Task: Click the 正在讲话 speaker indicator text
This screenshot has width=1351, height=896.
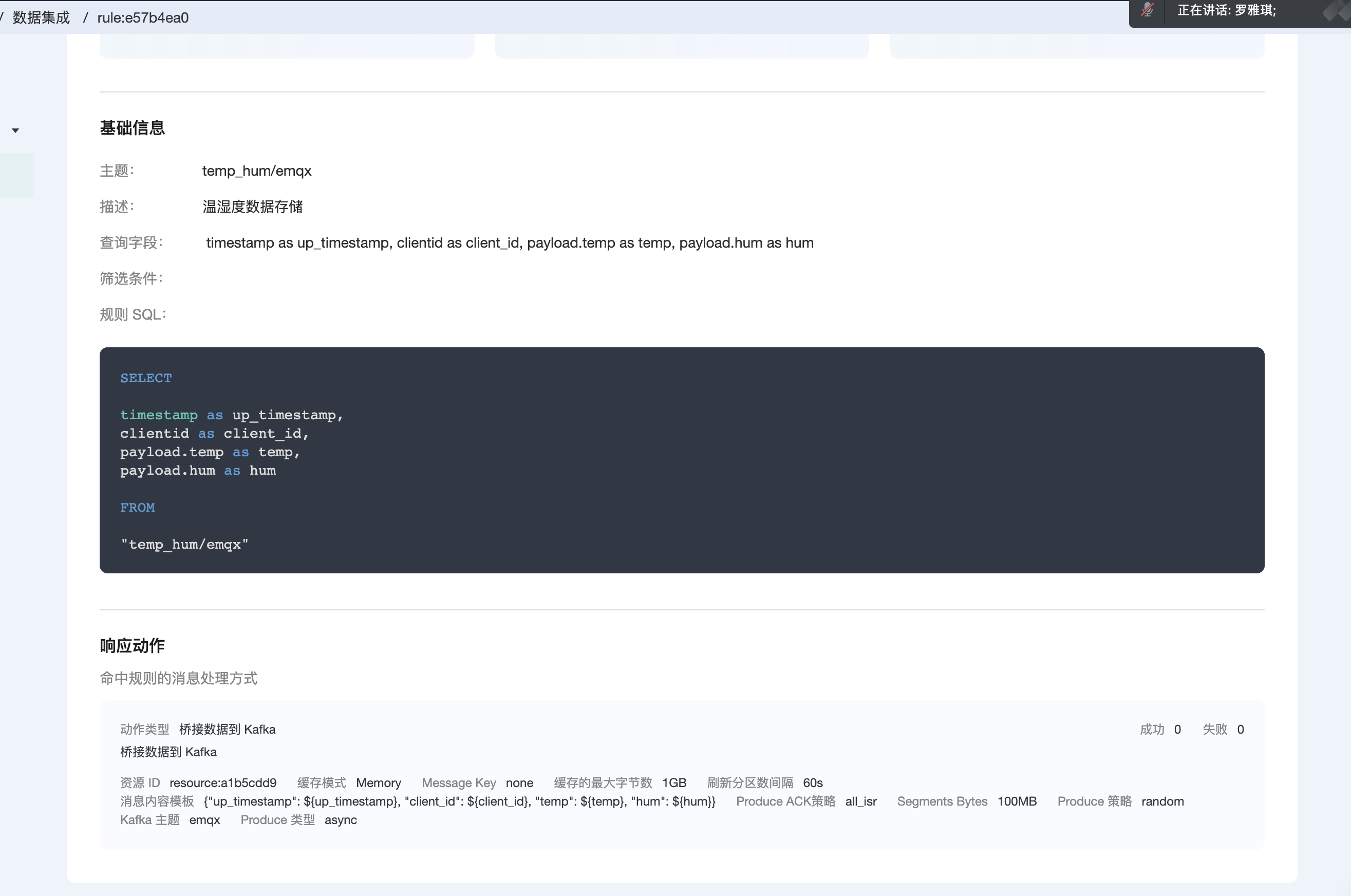Action: [x=1226, y=10]
